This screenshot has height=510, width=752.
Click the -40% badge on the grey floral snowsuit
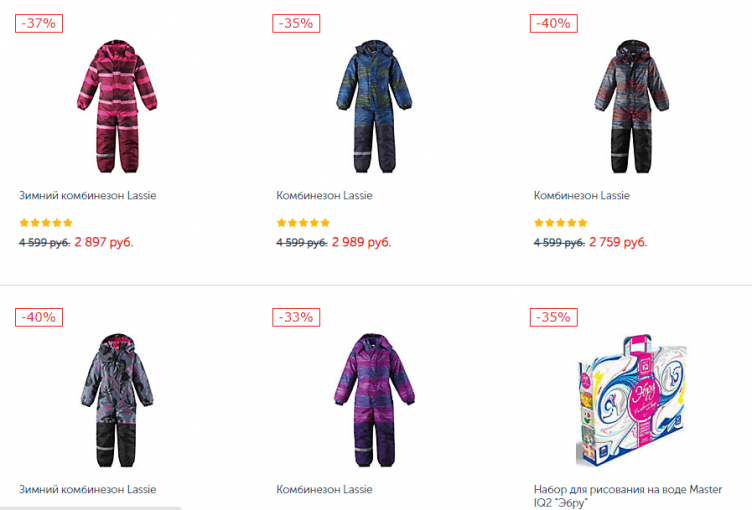coord(39,318)
